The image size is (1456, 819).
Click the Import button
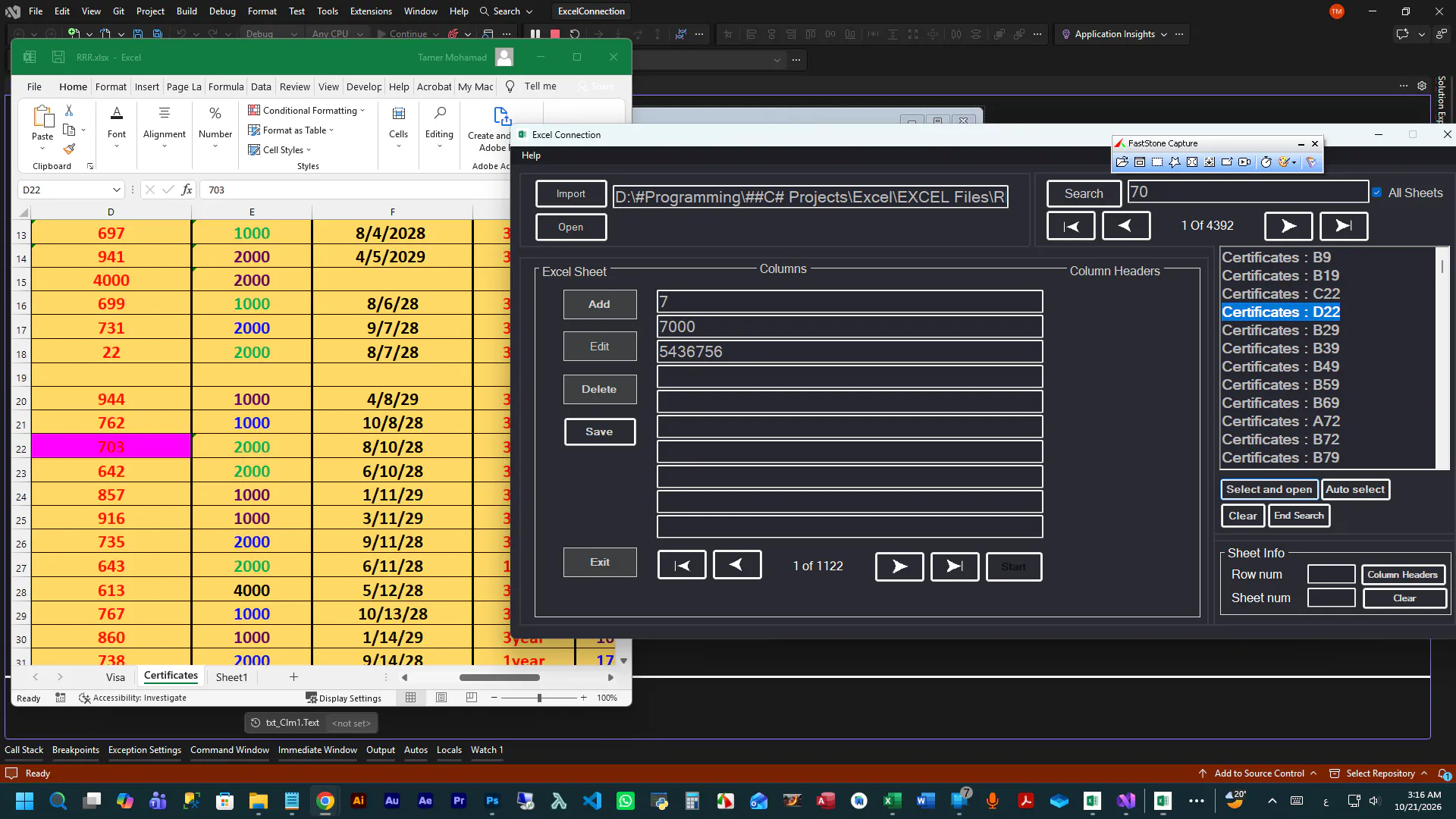[571, 194]
